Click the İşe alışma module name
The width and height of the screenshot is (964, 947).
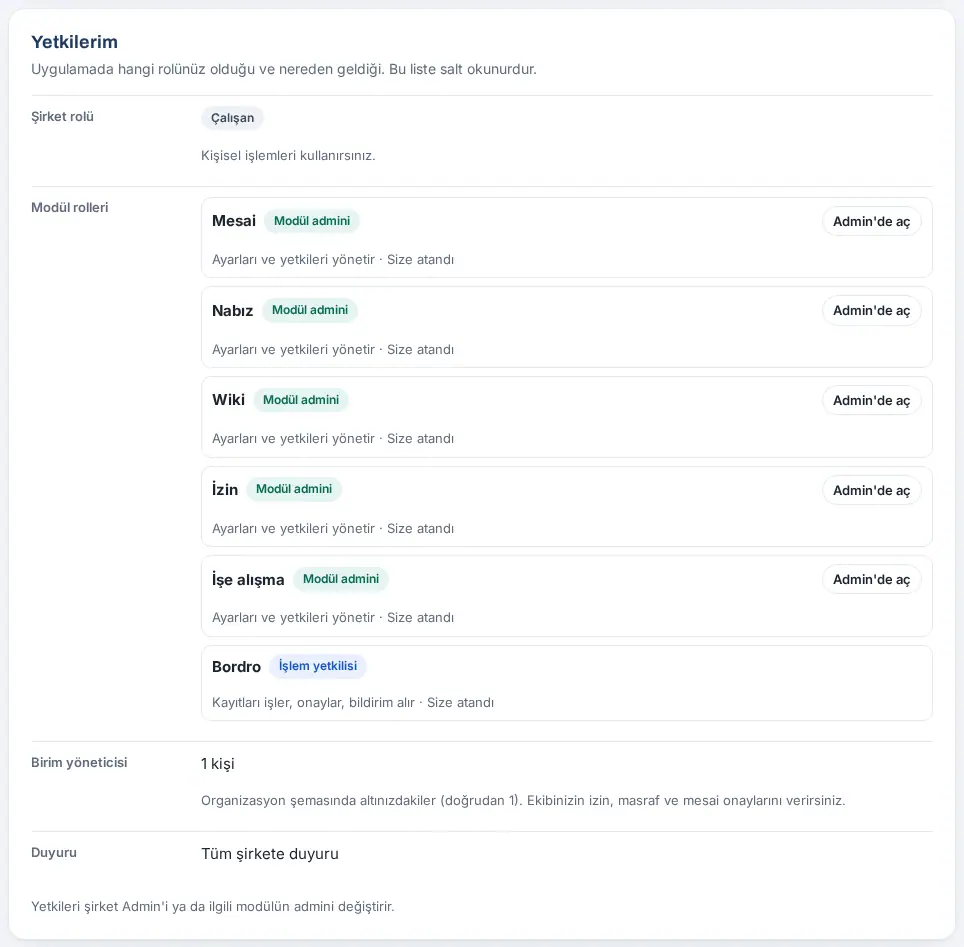point(248,579)
